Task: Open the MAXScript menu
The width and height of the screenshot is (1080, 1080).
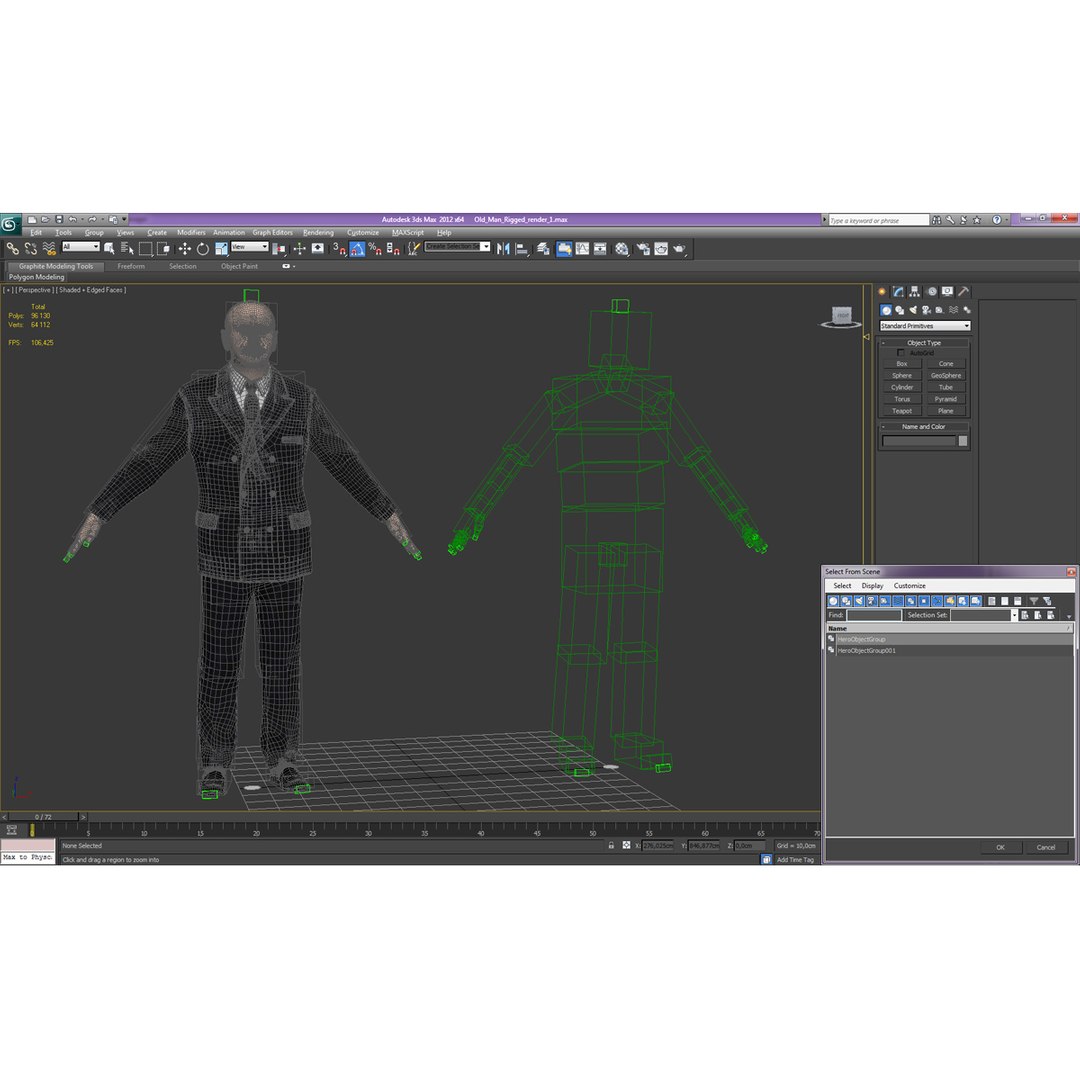Action: [408, 233]
